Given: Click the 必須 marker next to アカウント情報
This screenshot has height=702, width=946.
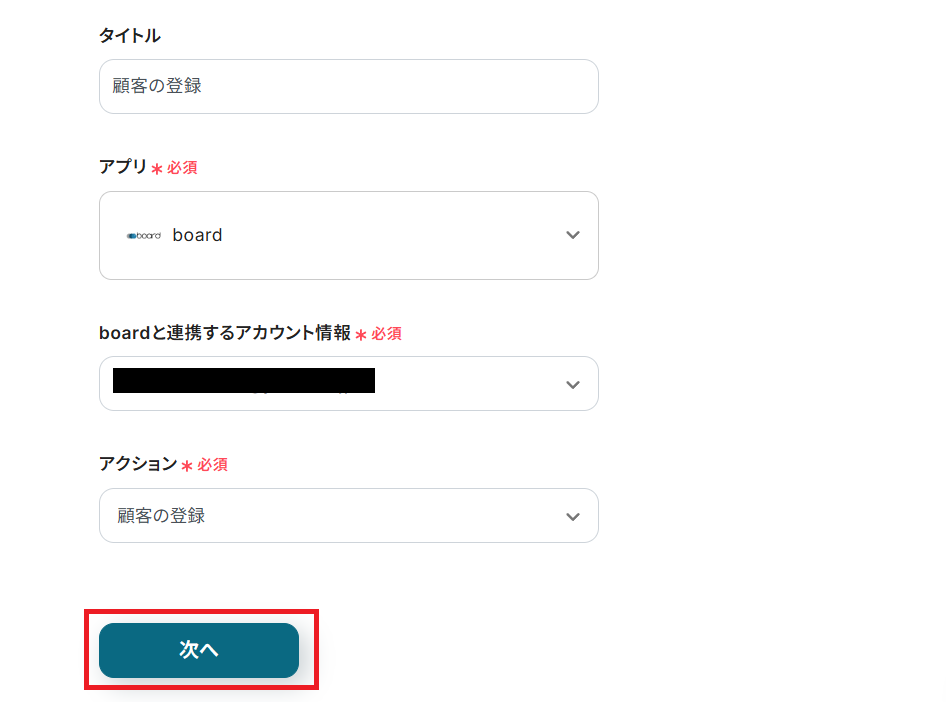Looking at the screenshot, I should (386, 334).
